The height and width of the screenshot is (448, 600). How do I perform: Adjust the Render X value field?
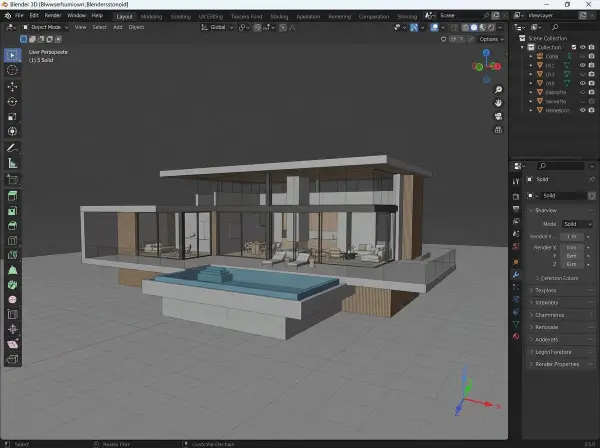(x=572, y=248)
